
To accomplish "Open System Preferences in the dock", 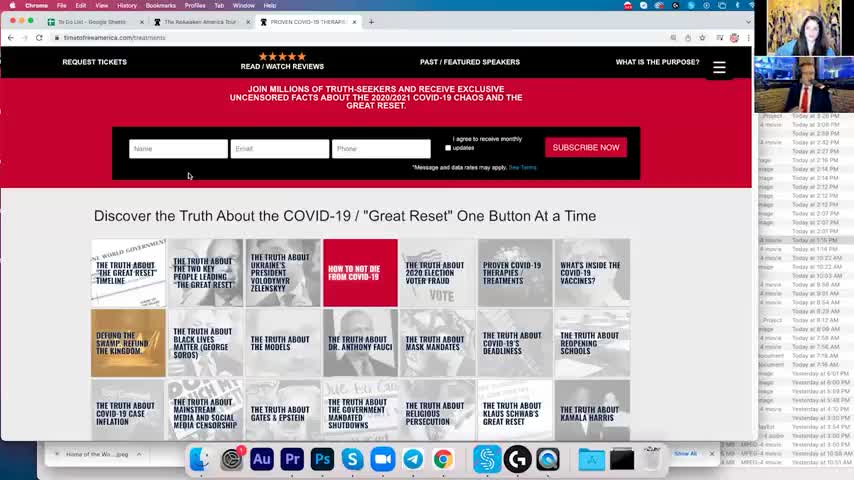I will point(231,459).
